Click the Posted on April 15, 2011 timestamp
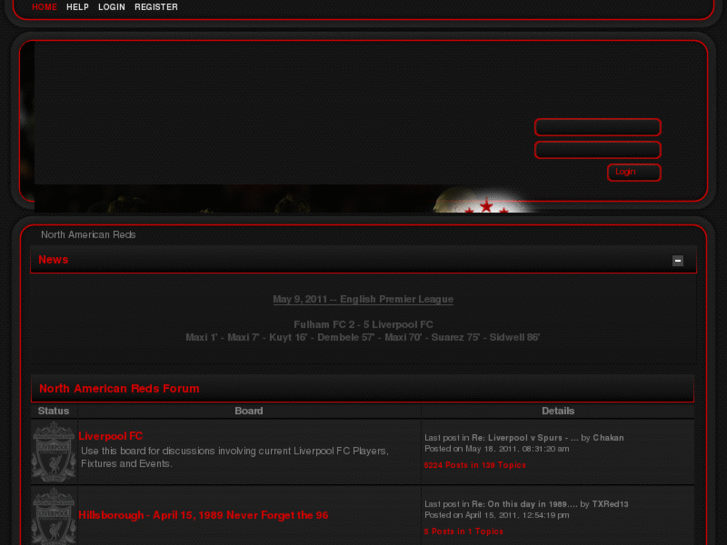The height and width of the screenshot is (545, 727). coord(497,515)
